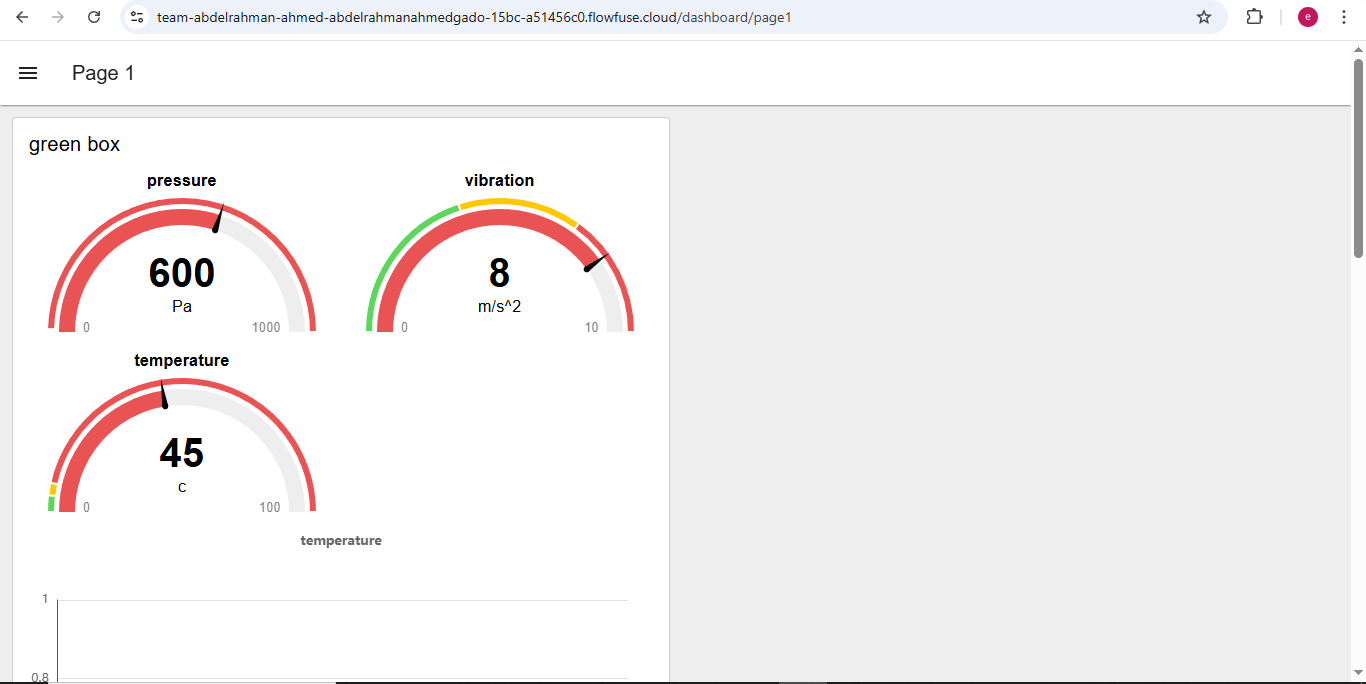Open the hamburger navigation menu

click(28, 73)
